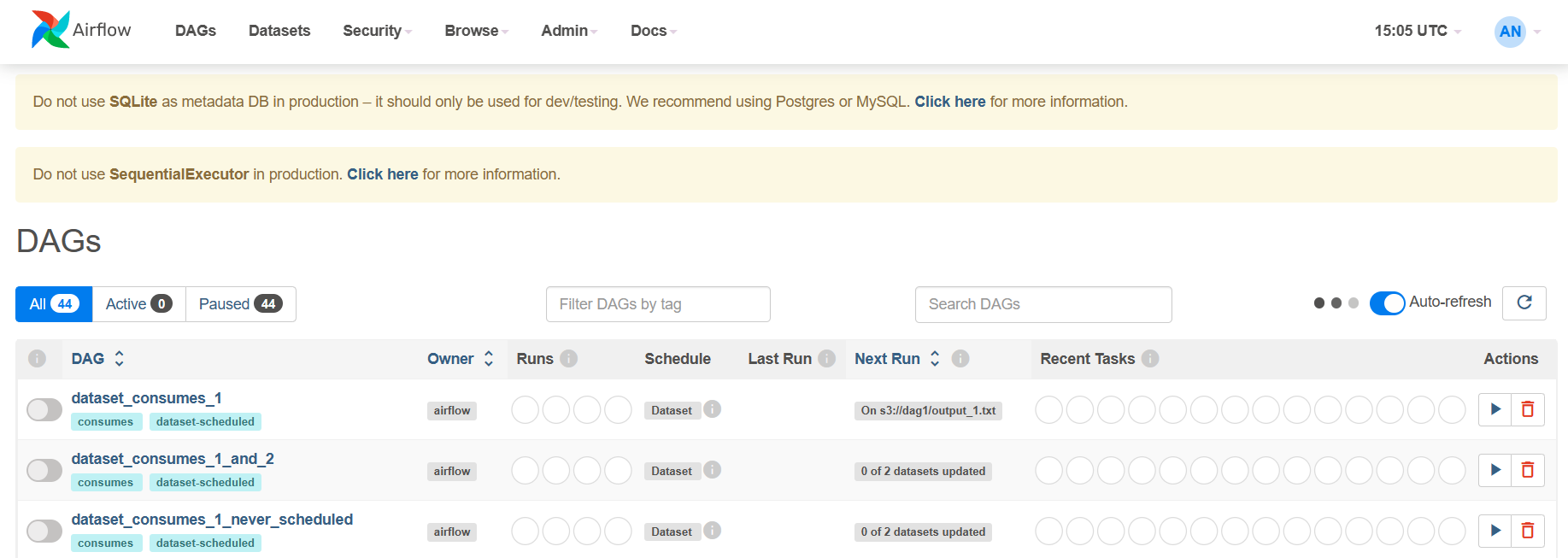Click the info icon next to Runs header
1568x558 pixels.
tap(569, 359)
